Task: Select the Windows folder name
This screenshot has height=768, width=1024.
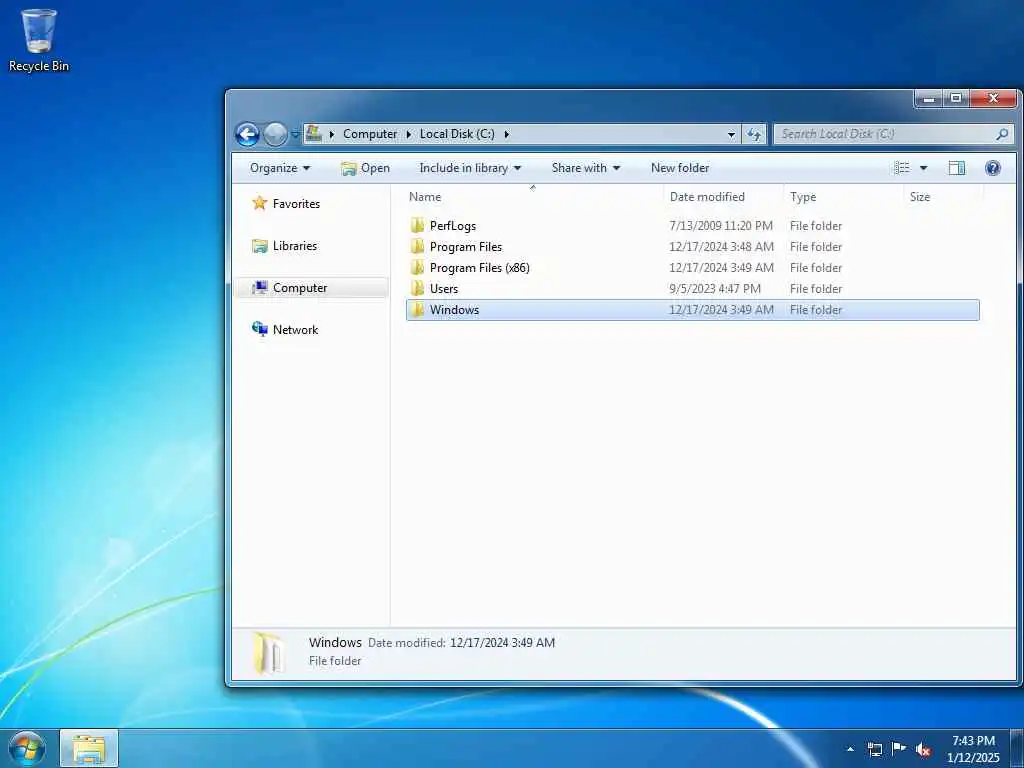Action: 454,310
